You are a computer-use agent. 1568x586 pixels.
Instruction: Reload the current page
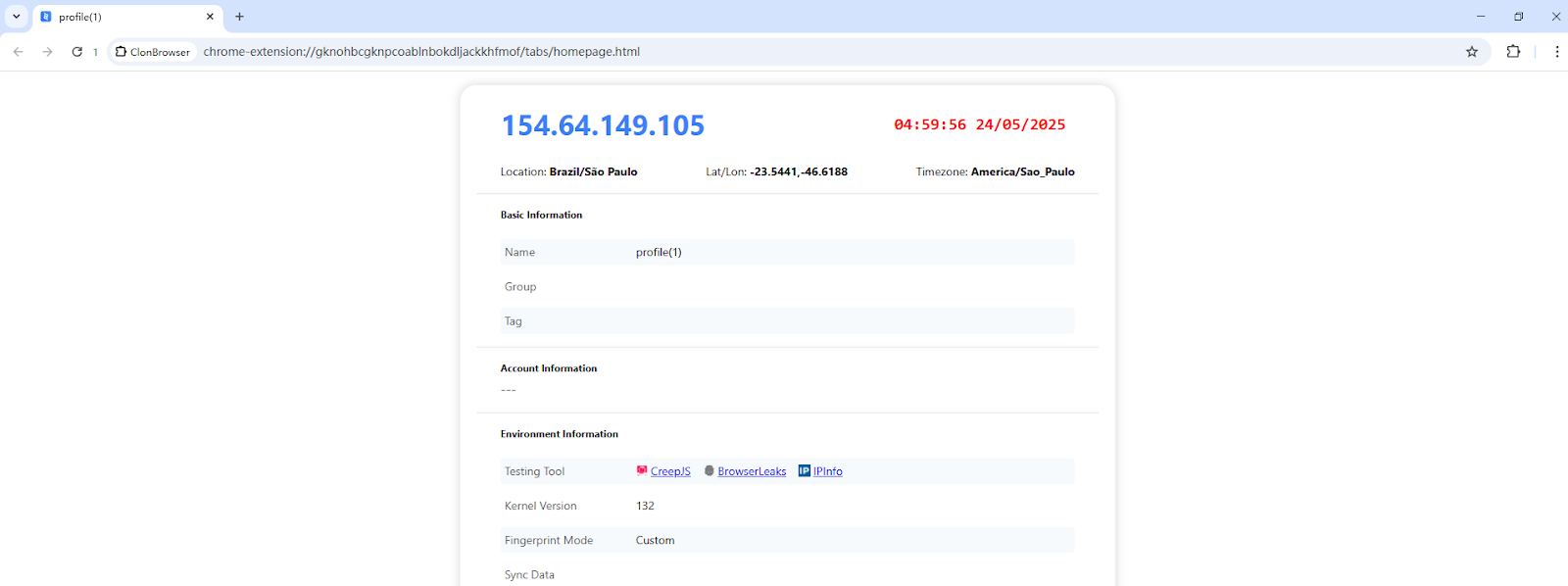(76, 52)
